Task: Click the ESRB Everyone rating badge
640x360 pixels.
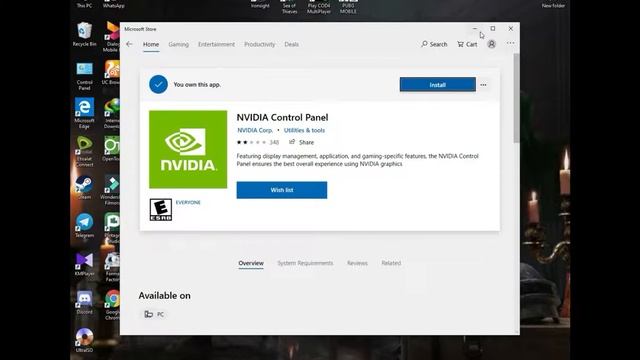Action: (161, 210)
